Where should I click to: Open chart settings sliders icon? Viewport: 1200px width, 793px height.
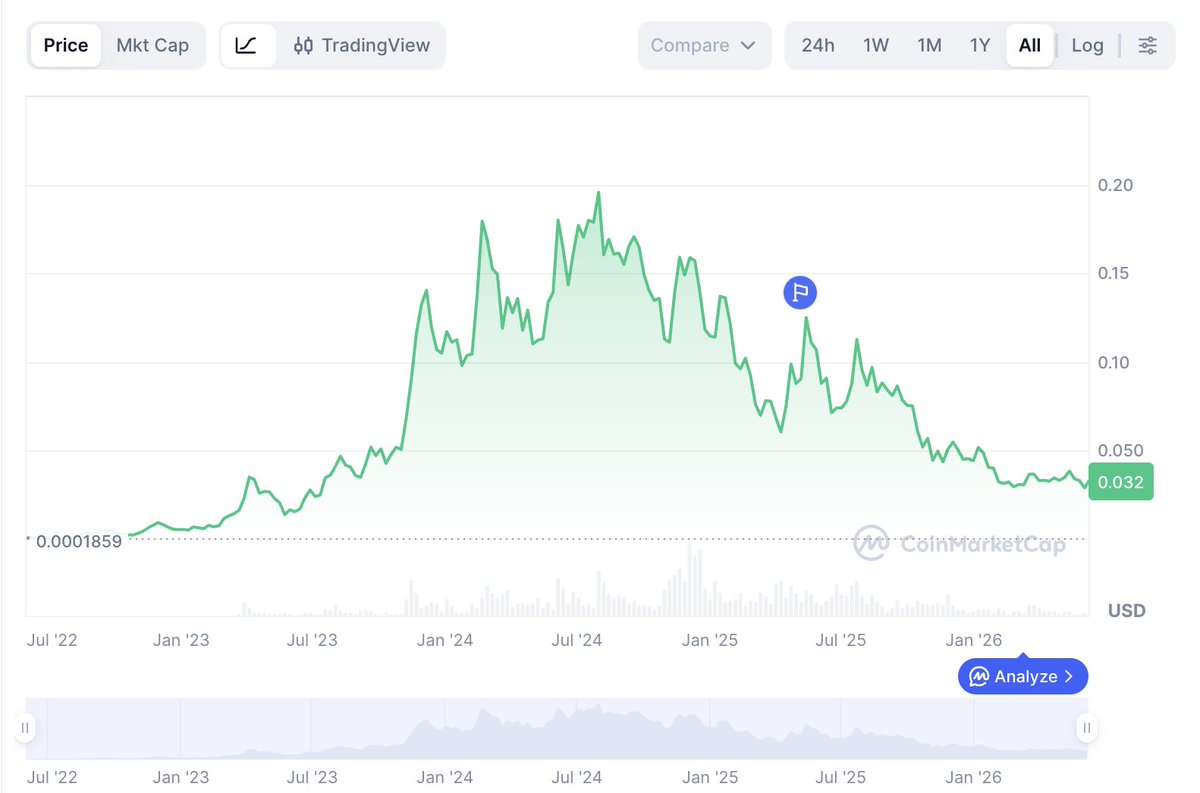(x=1148, y=45)
